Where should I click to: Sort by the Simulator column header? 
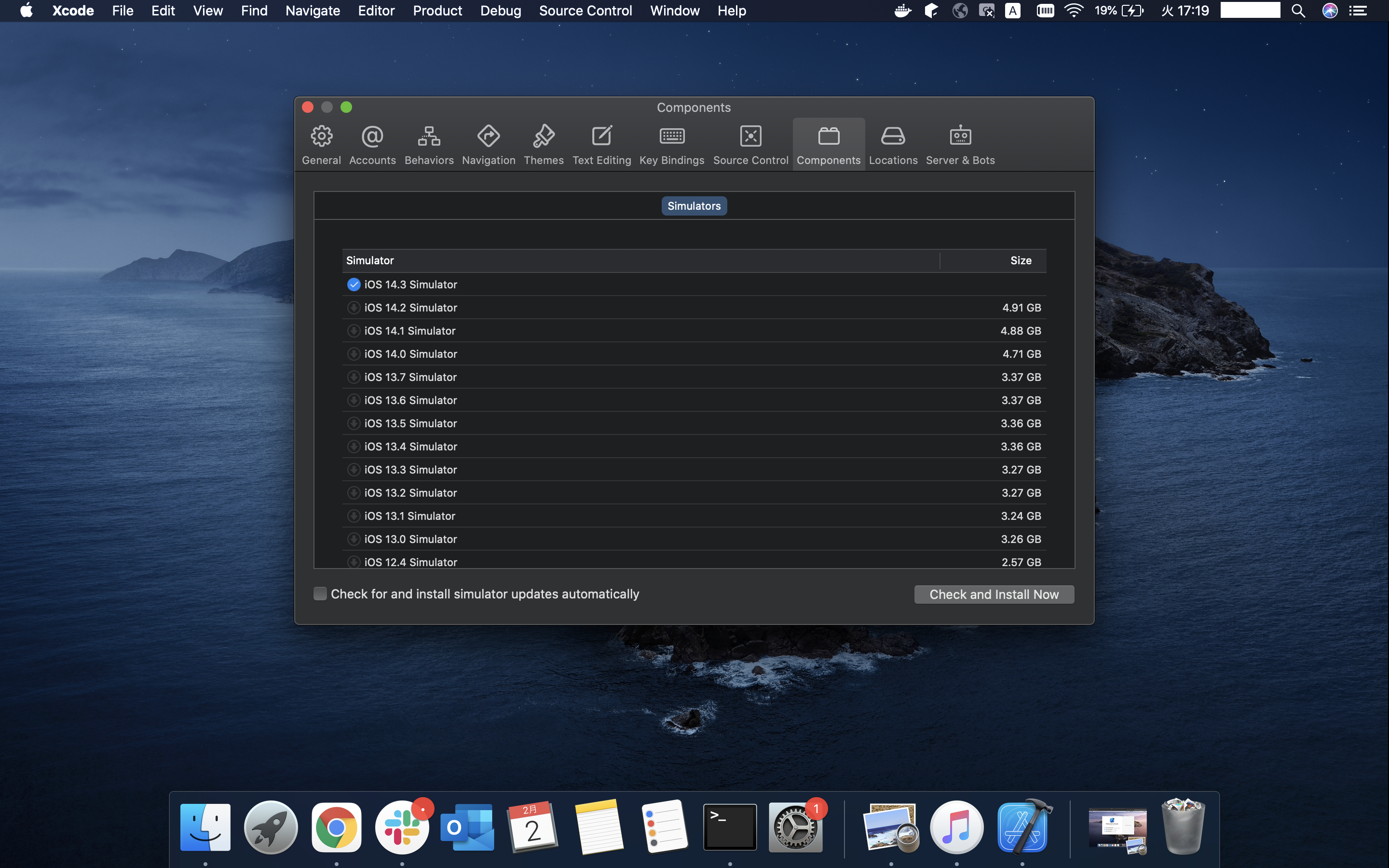640,260
